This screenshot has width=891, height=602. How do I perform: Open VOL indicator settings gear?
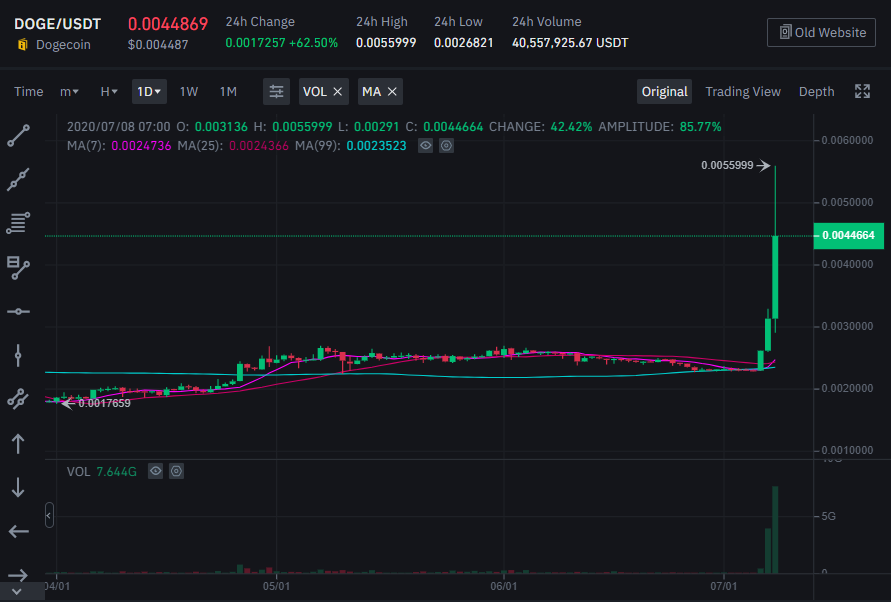[177, 471]
